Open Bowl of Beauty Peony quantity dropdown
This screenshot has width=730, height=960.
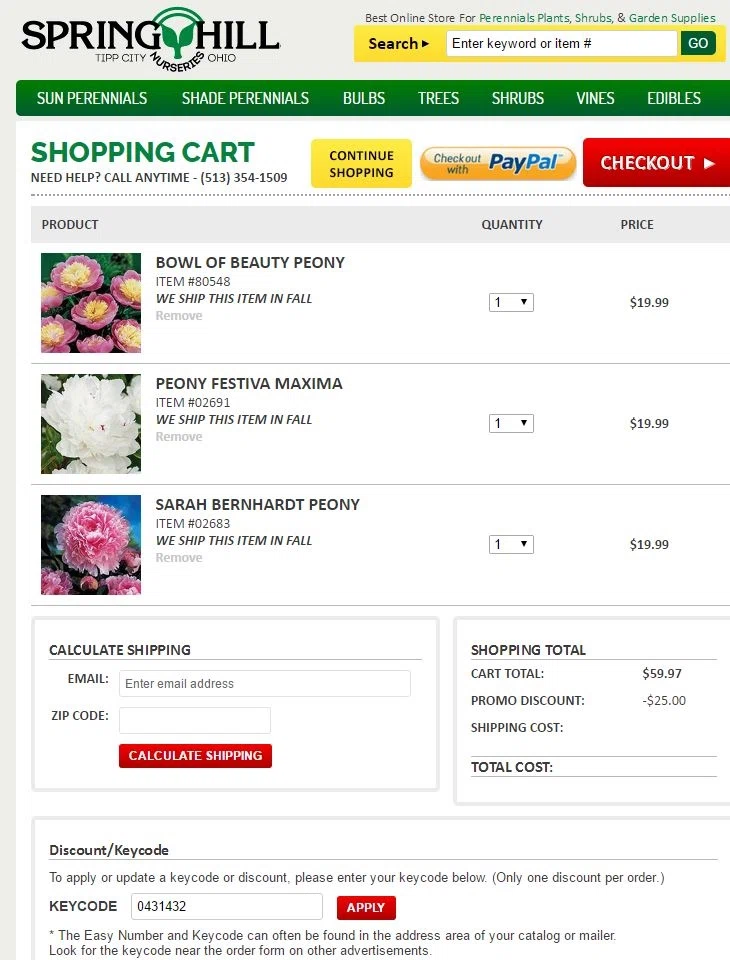click(x=511, y=302)
